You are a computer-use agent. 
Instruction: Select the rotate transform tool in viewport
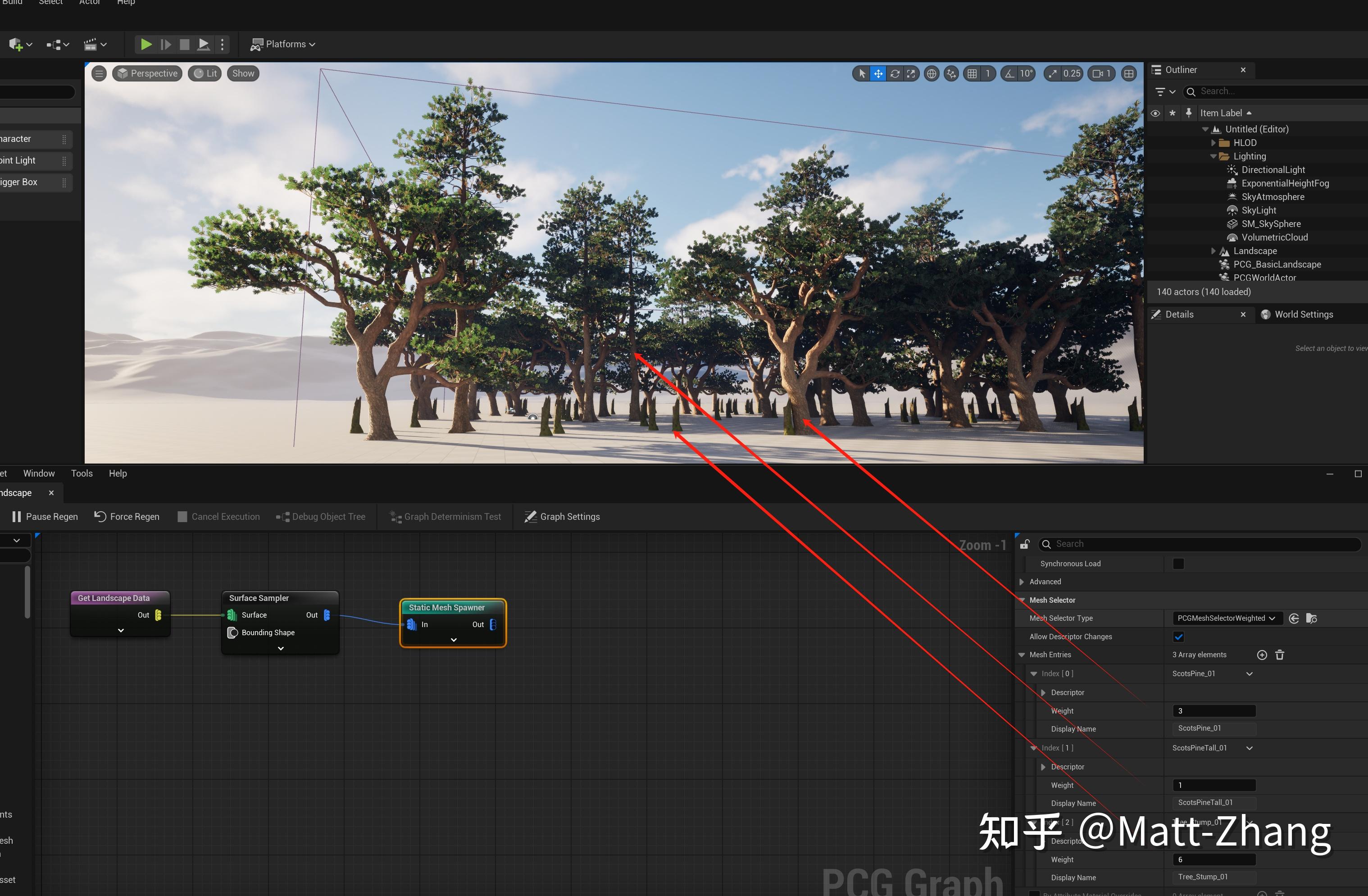pos(895,73)
